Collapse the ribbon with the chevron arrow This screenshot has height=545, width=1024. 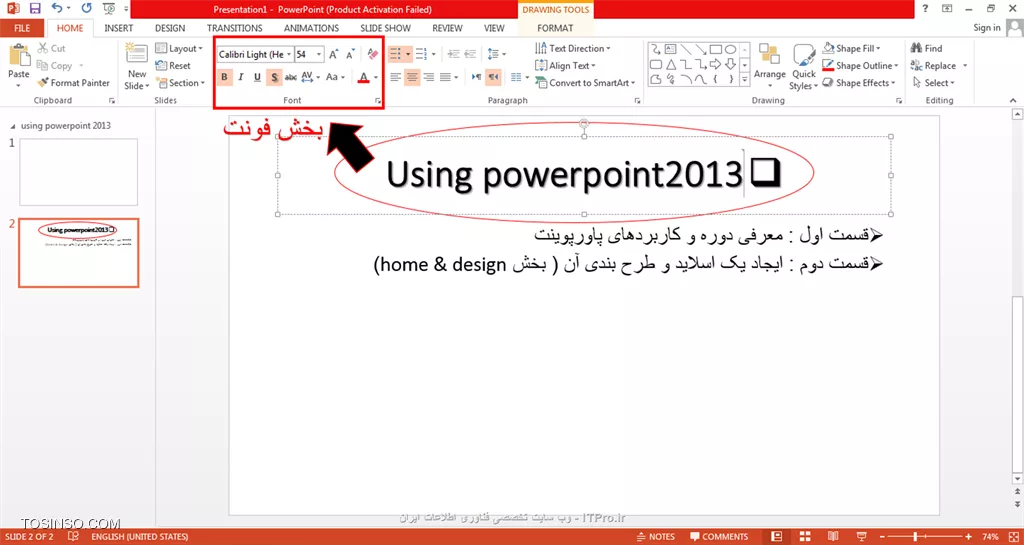pos(1014,101)
